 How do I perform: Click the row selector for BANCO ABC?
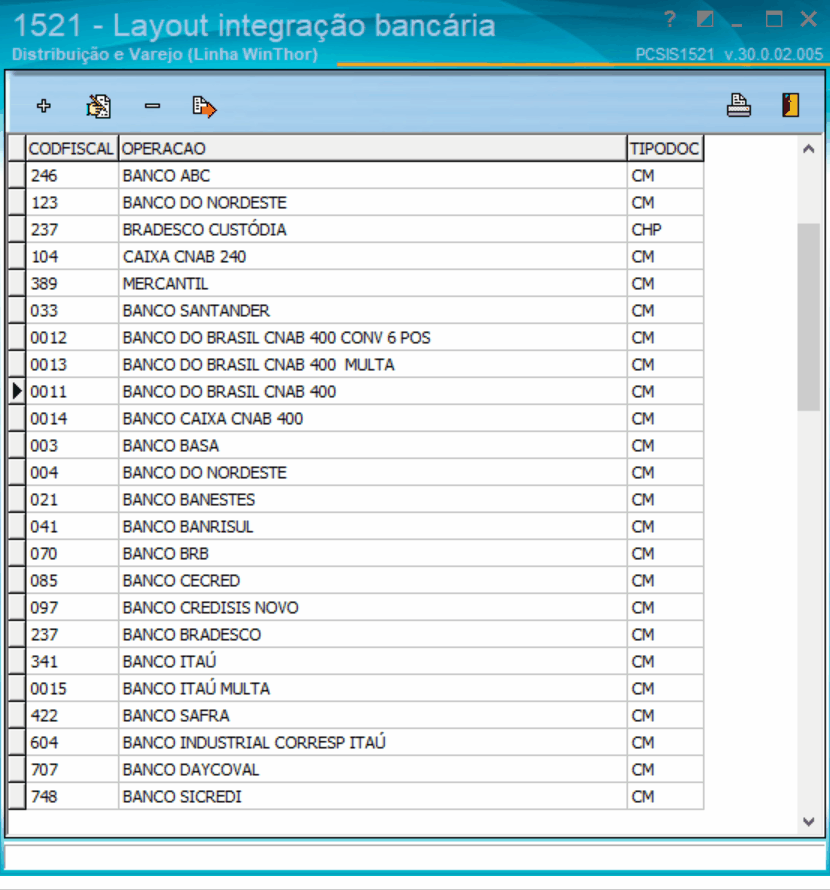click(17, 175)
